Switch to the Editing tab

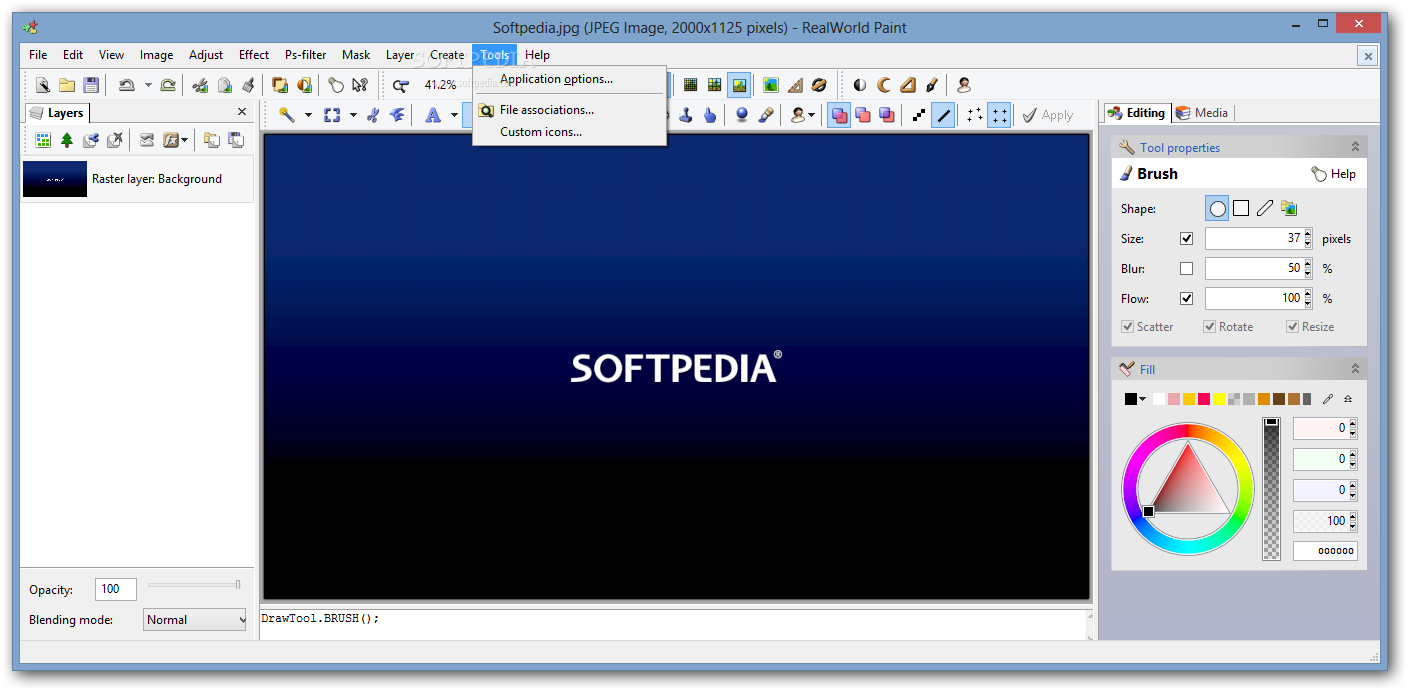click(x=1137, y=113)
